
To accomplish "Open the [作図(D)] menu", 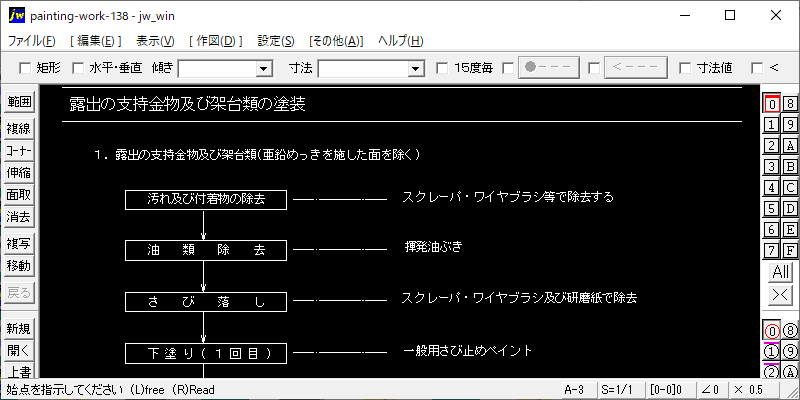I will (216, 41).
